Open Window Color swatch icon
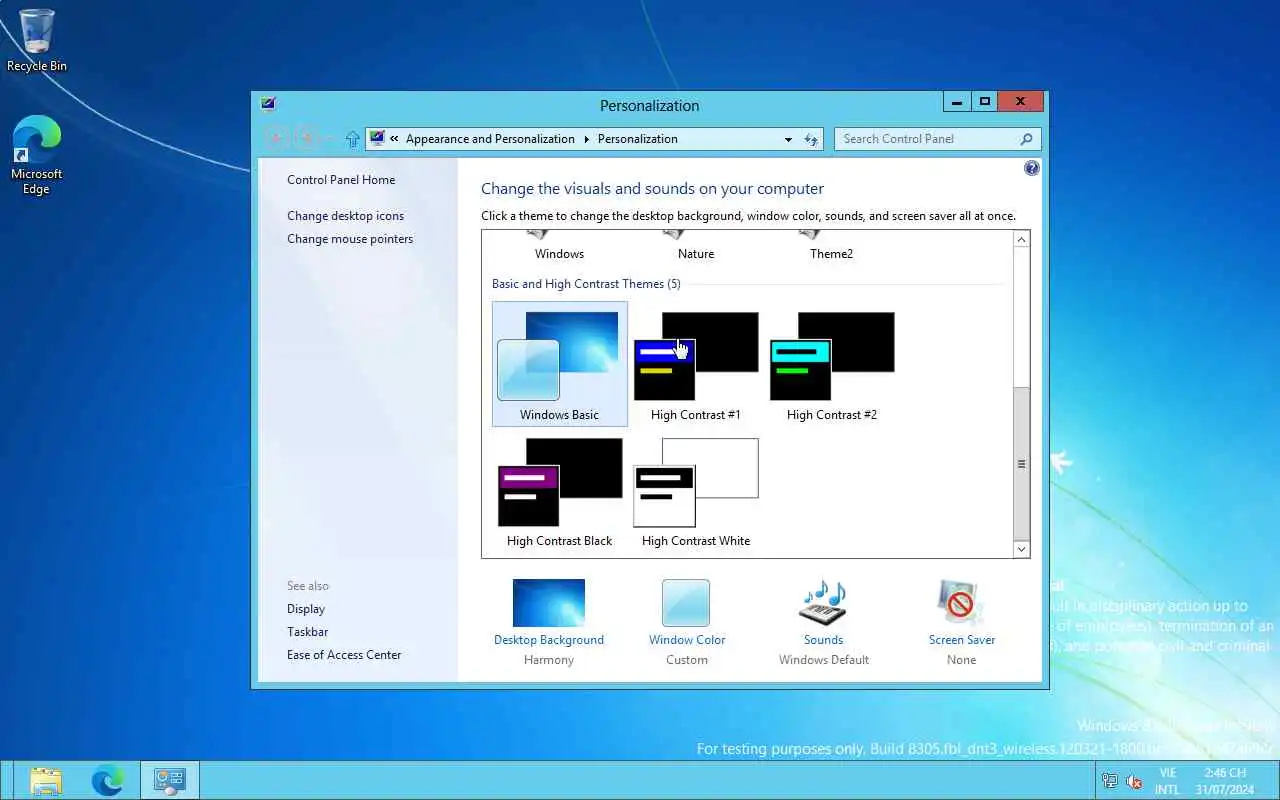The image size is (1280, 800). 686,603
